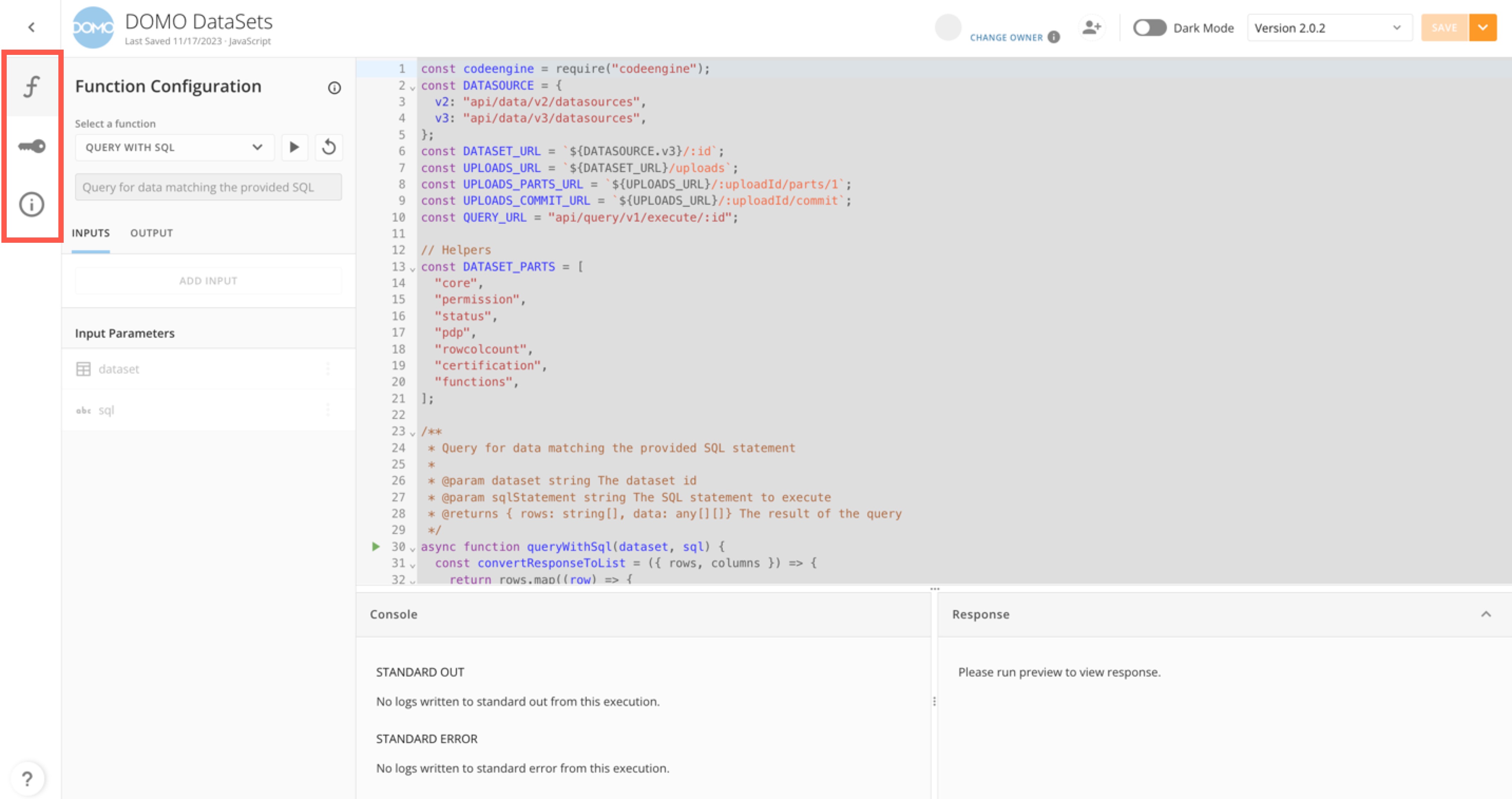1512x799 pixels.
Task: Click the ADD INPUT button
Action: 208,280
